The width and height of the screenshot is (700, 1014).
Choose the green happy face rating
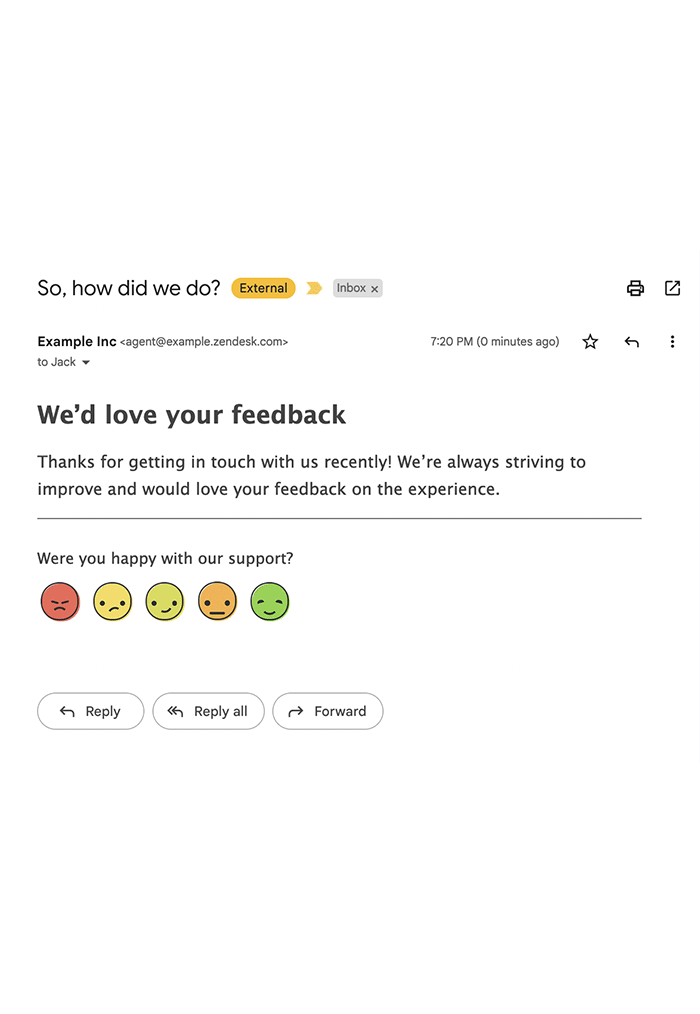(x=270, y=601)
